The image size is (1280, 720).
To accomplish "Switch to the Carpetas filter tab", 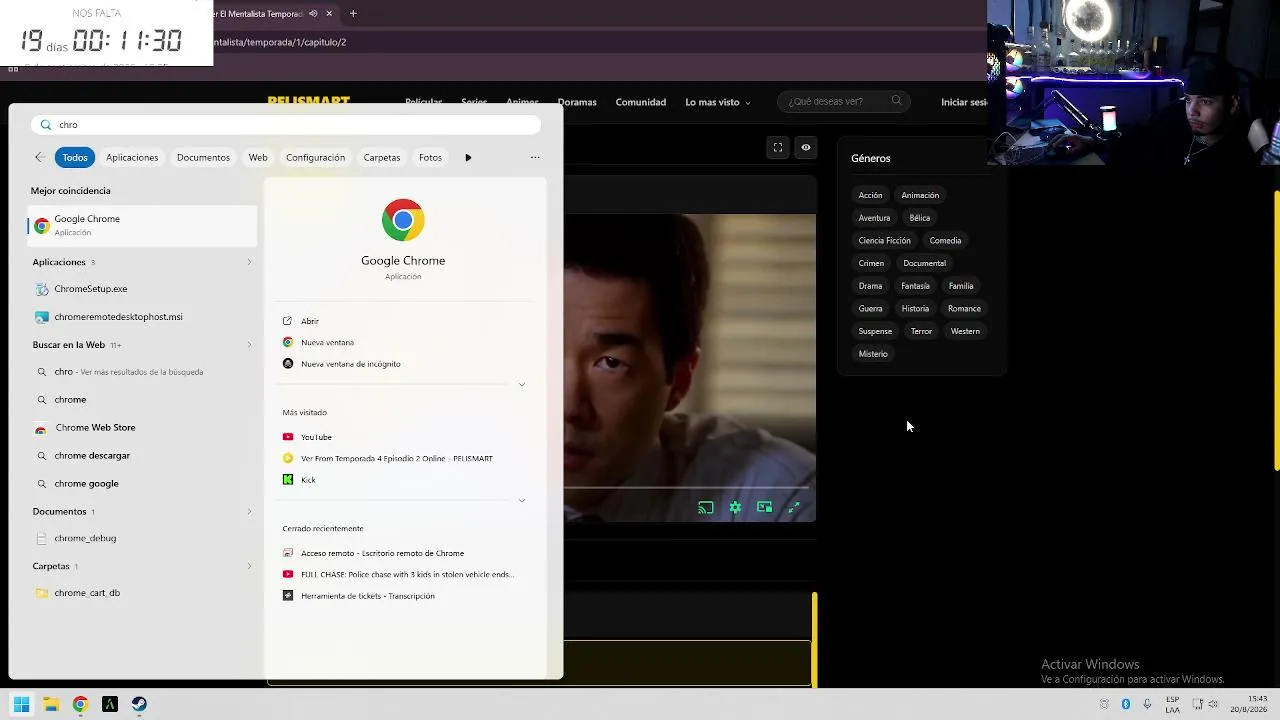I will pos(382,157).
